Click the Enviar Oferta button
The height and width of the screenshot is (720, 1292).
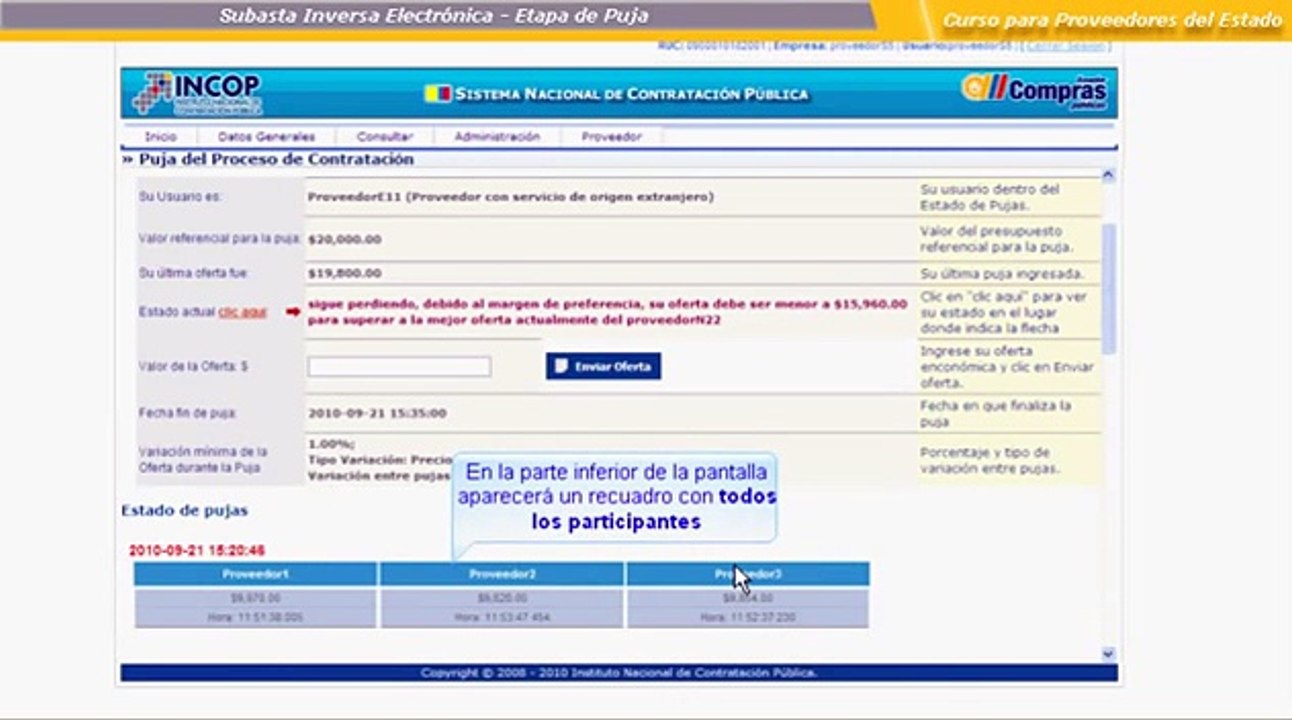[x=603, y=366]
